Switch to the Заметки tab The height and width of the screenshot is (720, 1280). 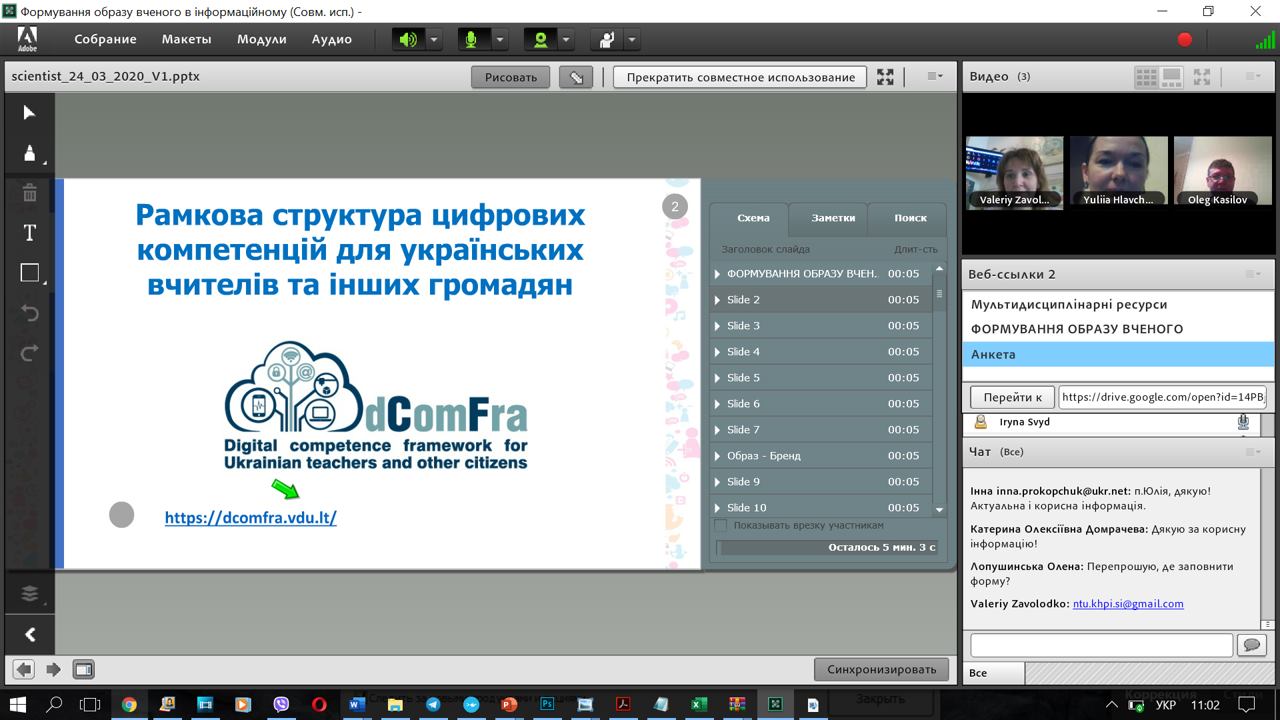click(x=833, y=218)
